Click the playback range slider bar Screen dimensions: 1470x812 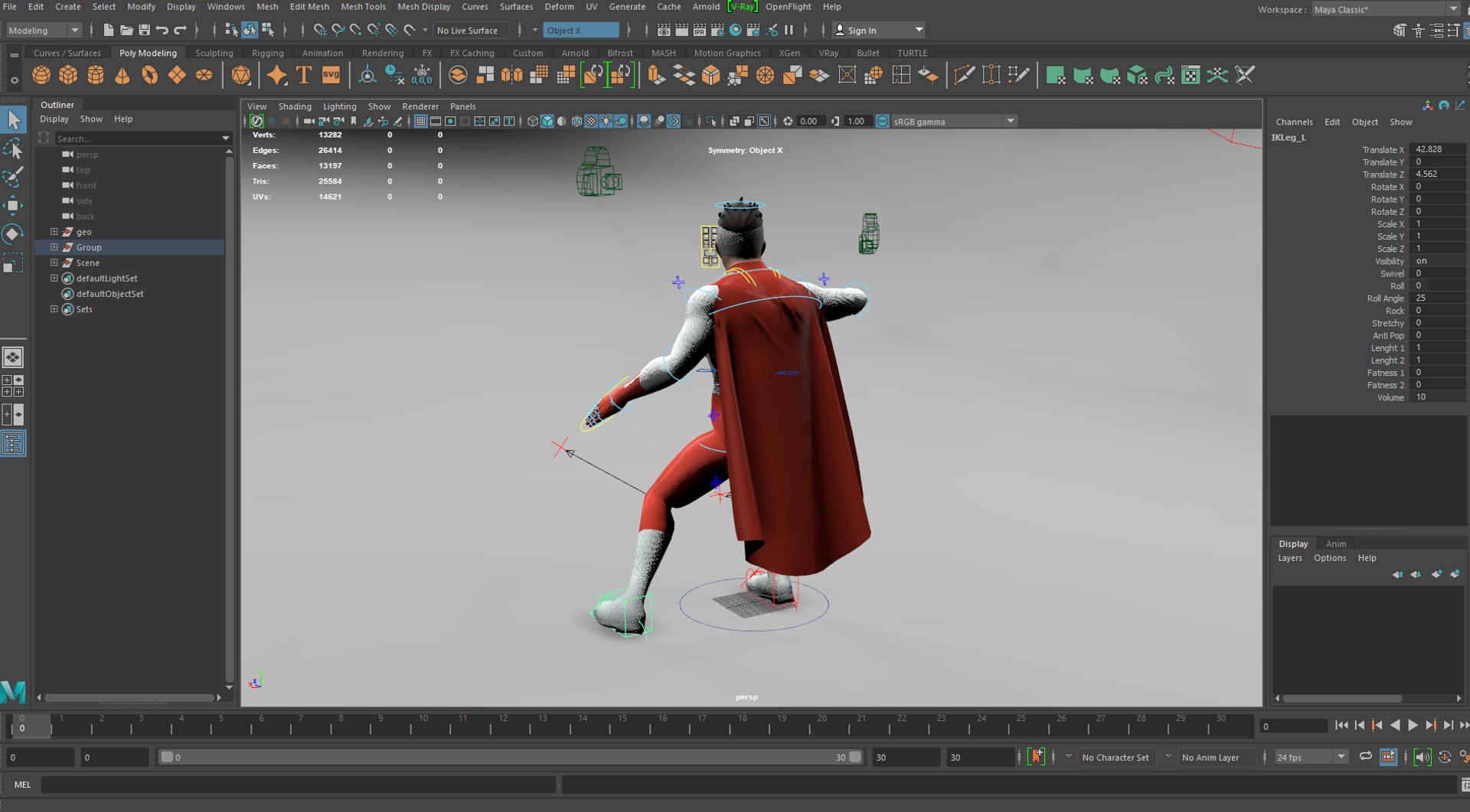point(511,757)
